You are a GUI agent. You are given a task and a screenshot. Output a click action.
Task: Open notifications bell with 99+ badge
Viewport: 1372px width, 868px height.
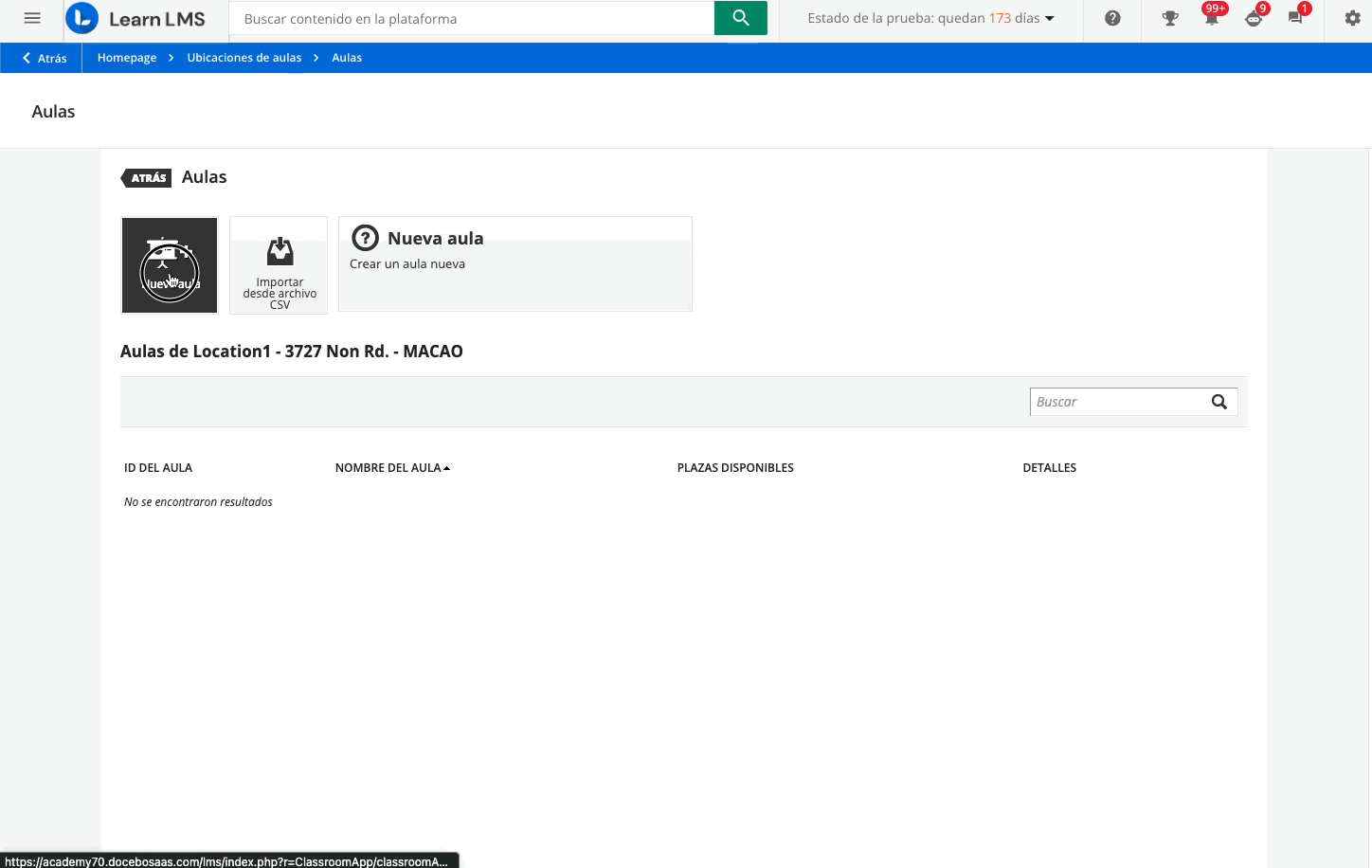[x=1212, y=17]
